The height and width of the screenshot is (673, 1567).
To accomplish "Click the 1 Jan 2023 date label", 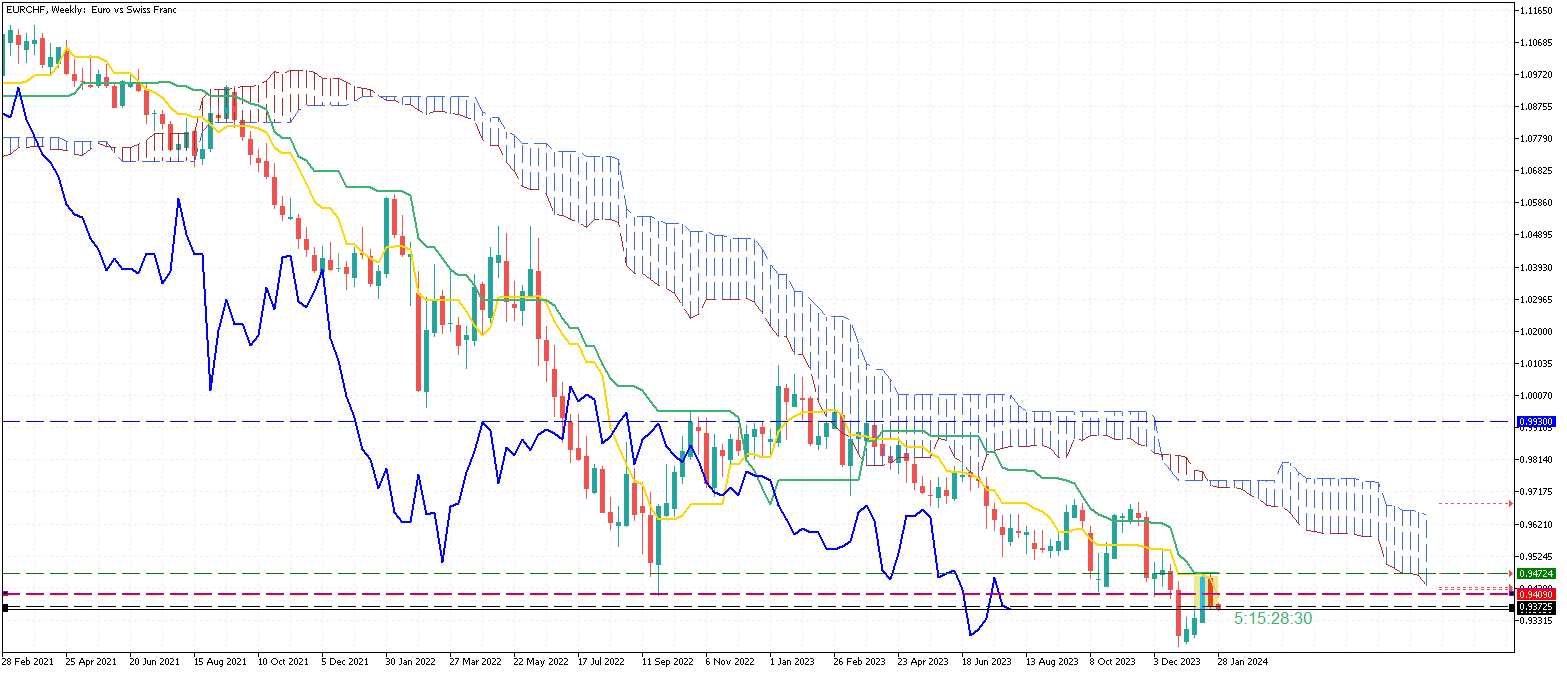I will pos(793,662).
